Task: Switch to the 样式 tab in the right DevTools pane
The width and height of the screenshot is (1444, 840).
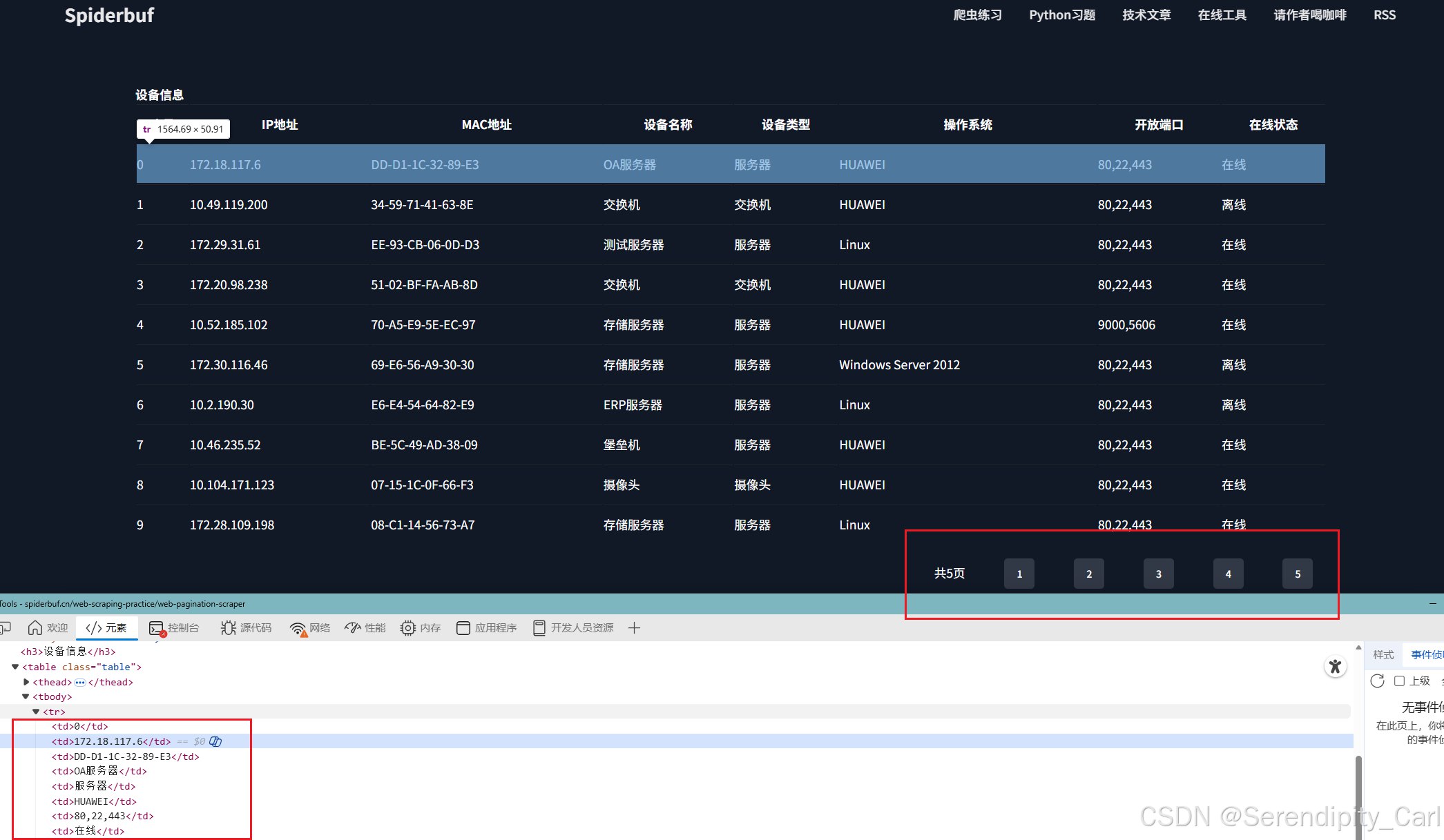Action: (1383, 654)
